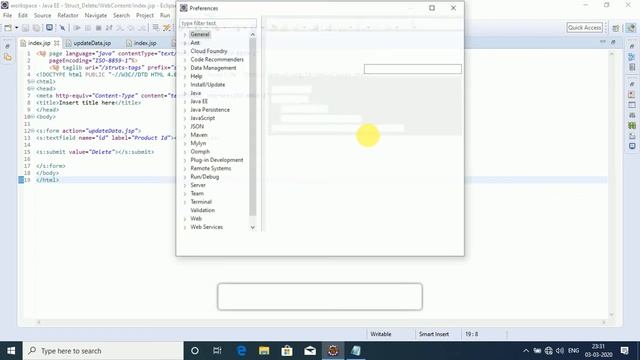Select Install/Update in the preferences tree

point(207,84)
